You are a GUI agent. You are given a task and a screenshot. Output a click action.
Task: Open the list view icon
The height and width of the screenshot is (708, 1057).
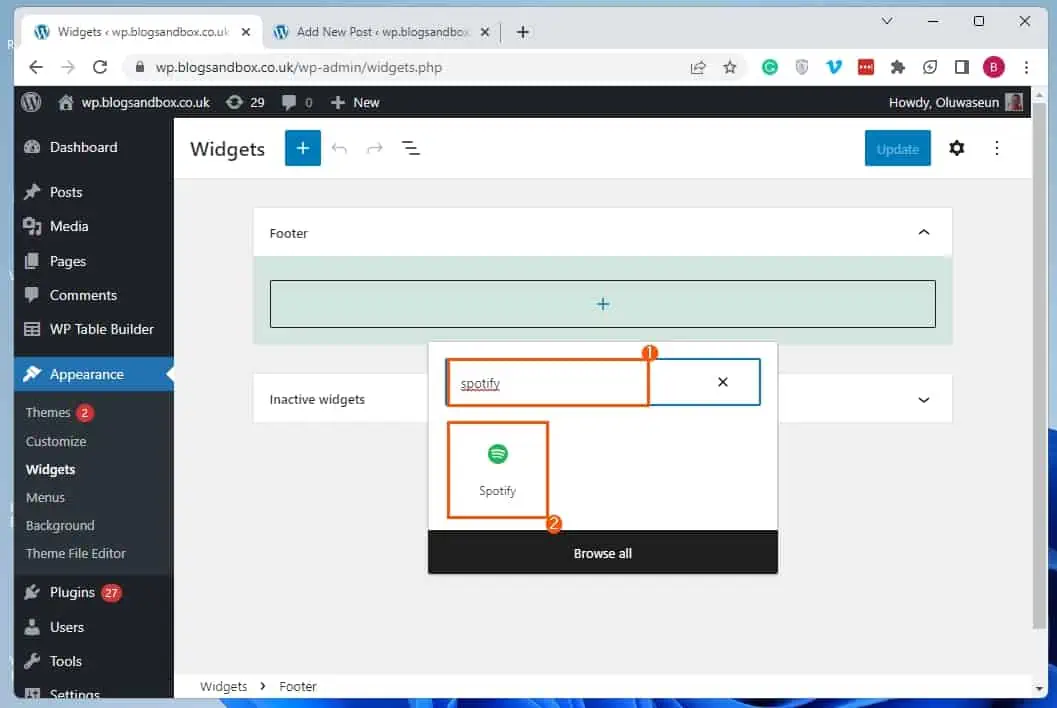tap(411, 148)
